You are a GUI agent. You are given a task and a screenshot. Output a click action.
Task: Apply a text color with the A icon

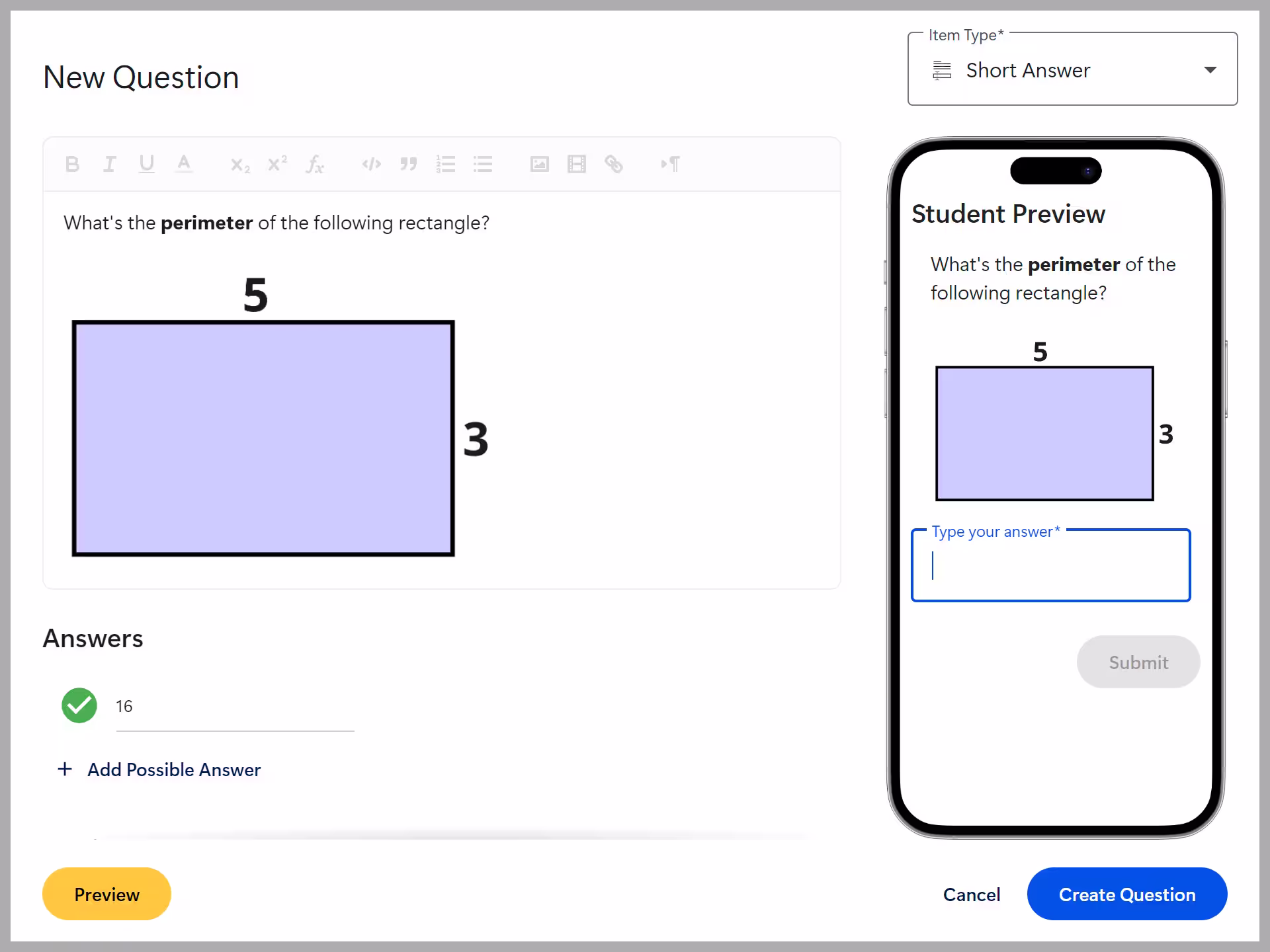[x=184, y=164]
